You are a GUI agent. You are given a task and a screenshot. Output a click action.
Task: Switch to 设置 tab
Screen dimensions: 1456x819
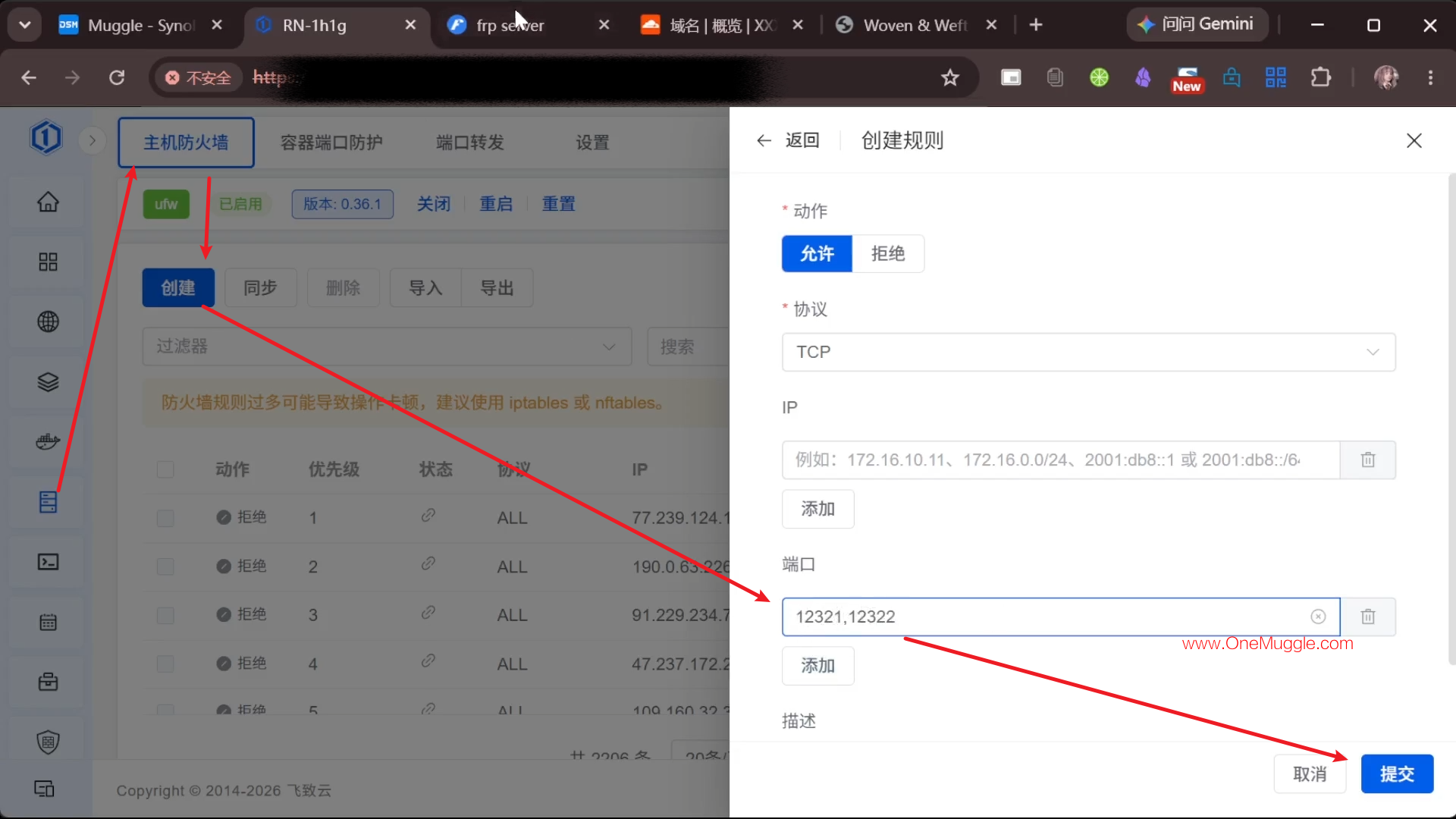click(x=592, y=143)
